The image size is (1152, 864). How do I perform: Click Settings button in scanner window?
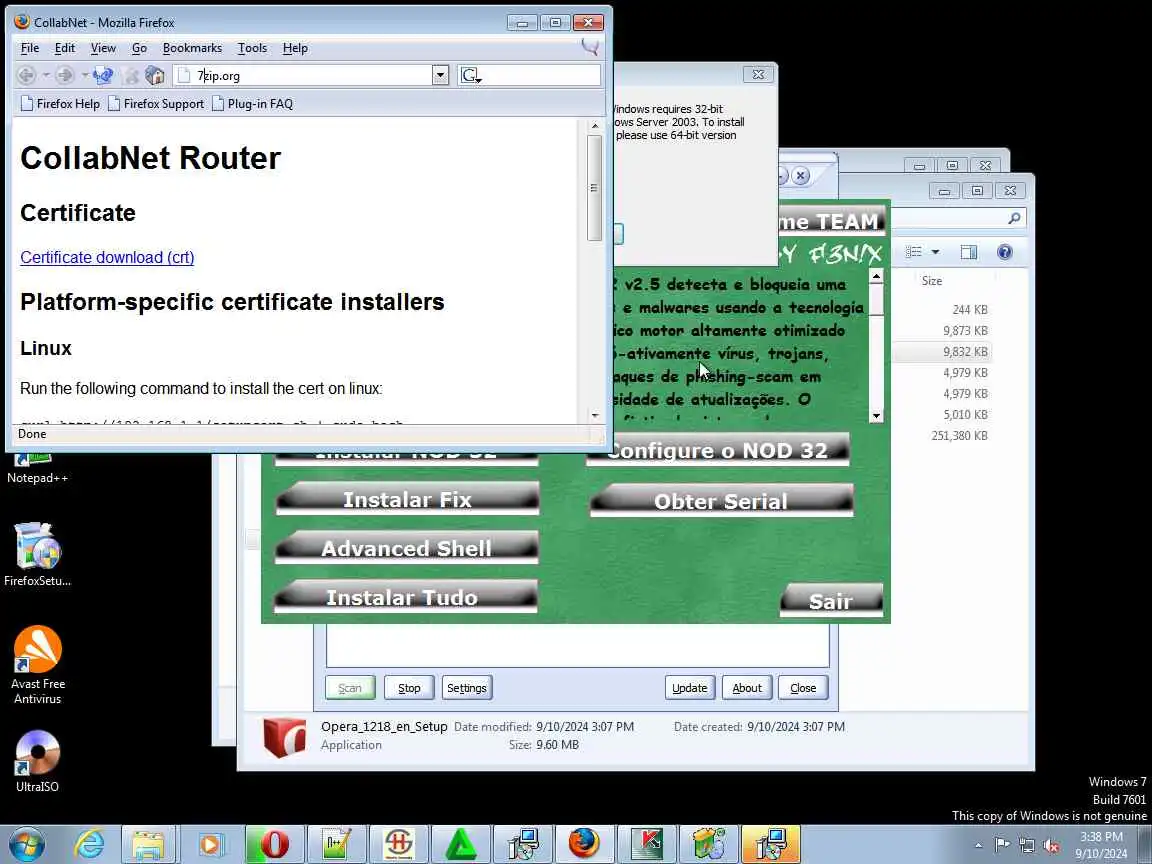(467, 688)
